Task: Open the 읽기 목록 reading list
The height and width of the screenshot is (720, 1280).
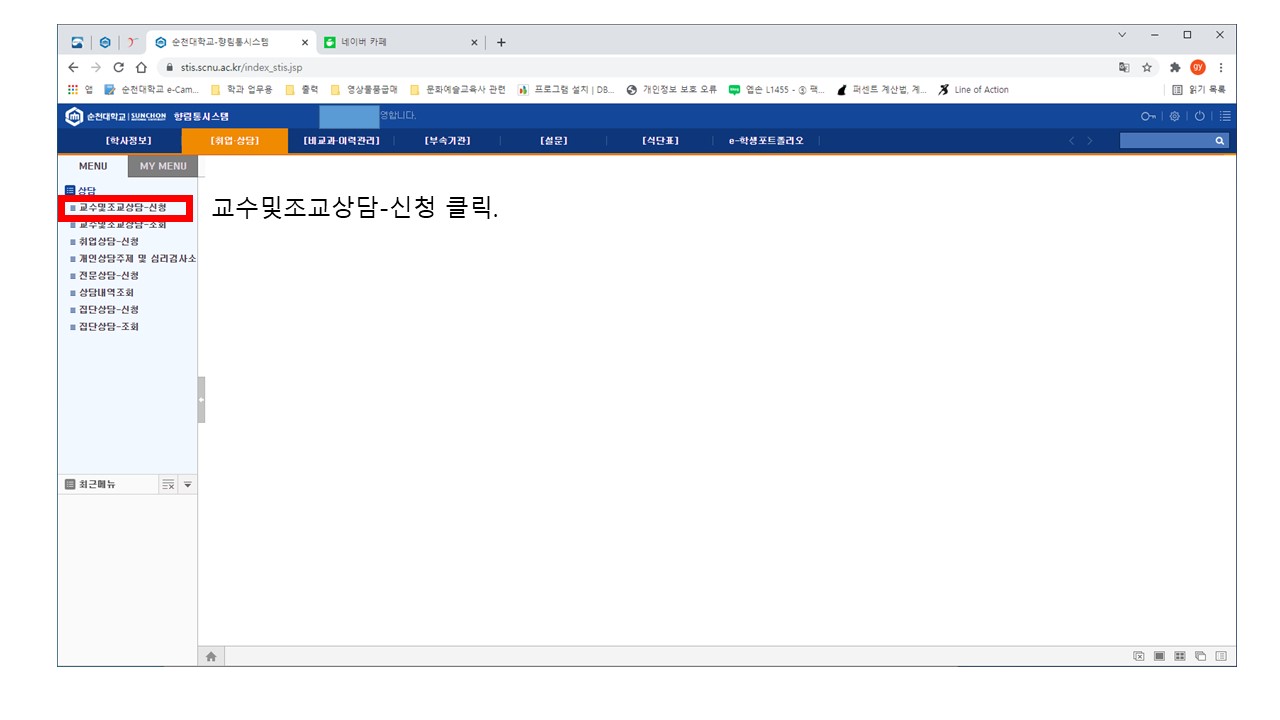Action: coord(1199,90)
